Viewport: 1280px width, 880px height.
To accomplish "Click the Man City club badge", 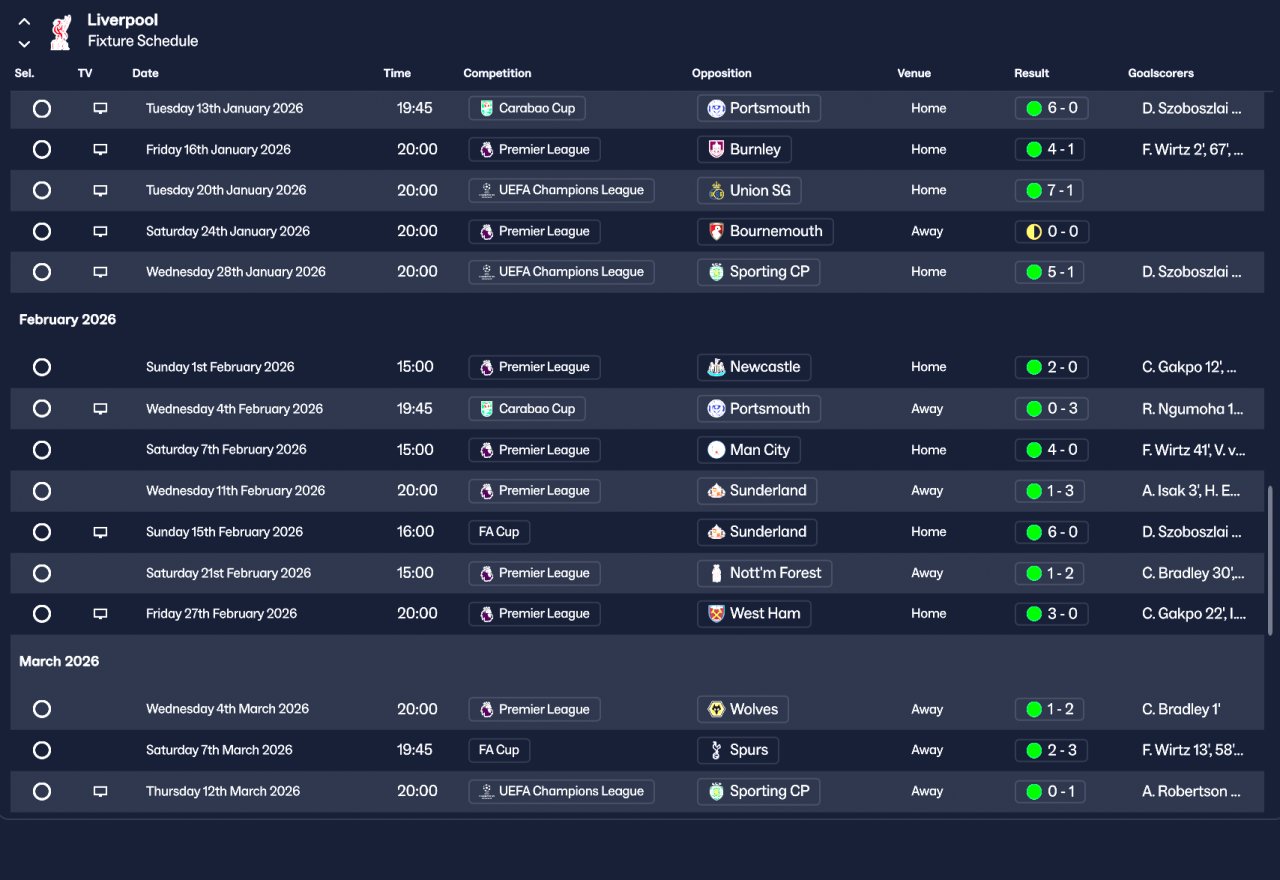I will click(716, 450).
